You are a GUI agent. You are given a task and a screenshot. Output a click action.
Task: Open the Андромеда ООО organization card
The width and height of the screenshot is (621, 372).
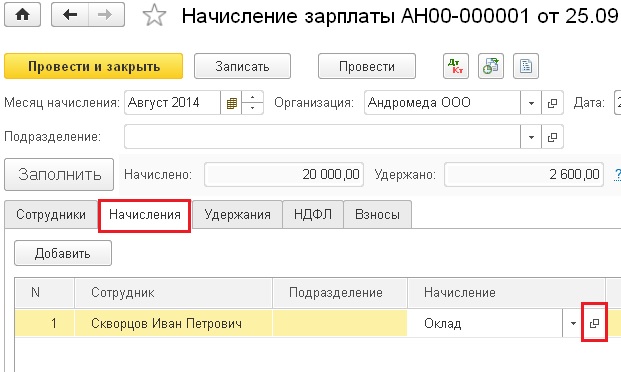[x=552, y=103]
